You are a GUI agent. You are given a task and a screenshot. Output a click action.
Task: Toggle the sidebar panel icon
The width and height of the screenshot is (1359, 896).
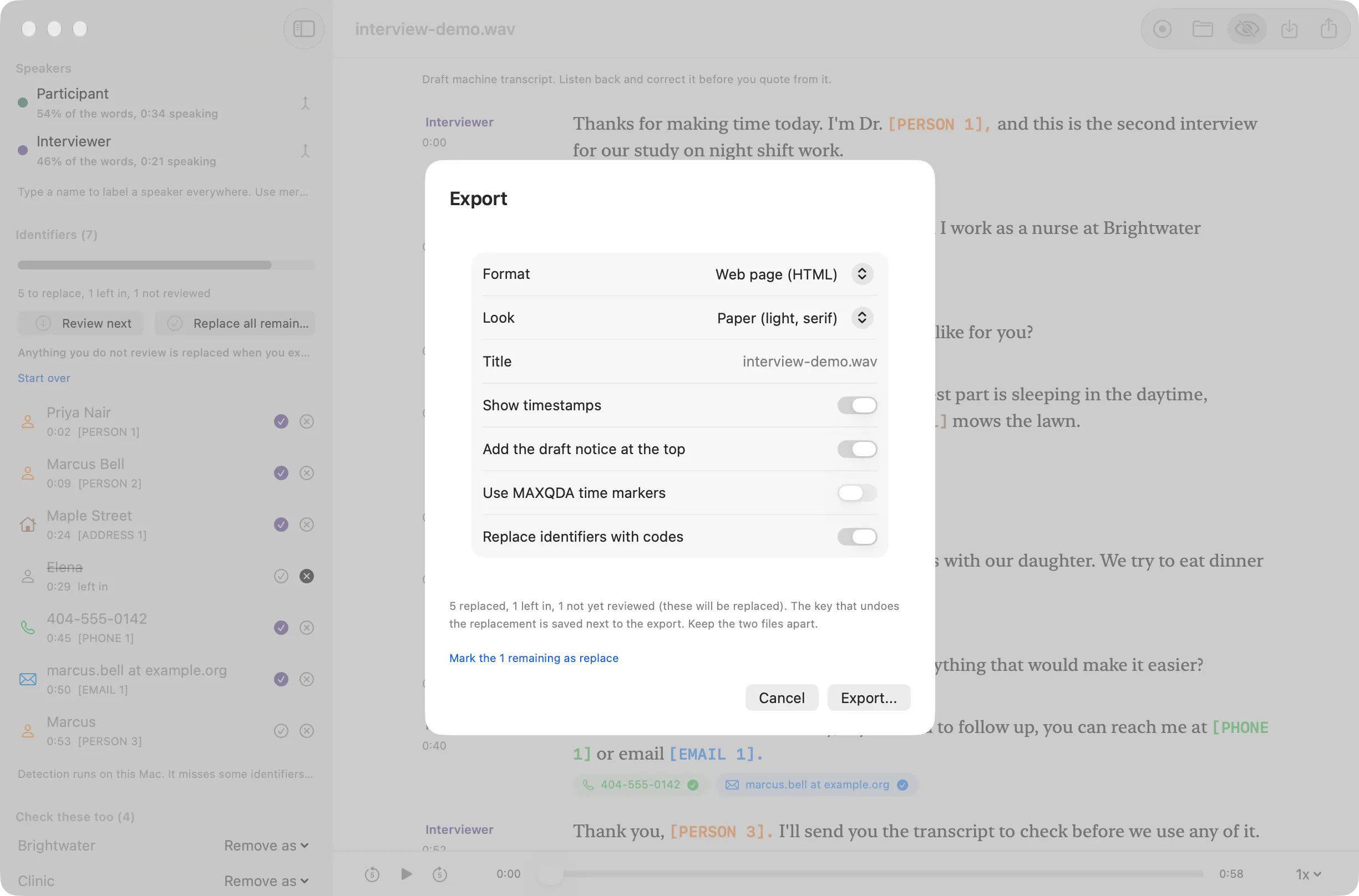(303, 29)
